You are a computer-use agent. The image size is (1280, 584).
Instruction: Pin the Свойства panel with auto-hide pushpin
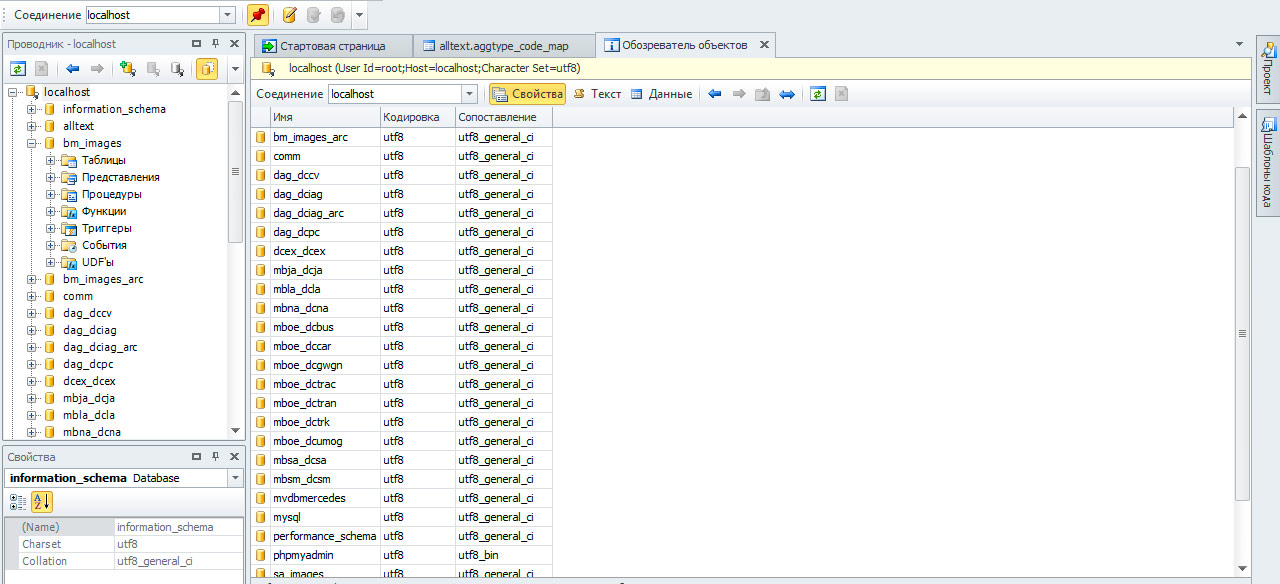pos(215,457)
